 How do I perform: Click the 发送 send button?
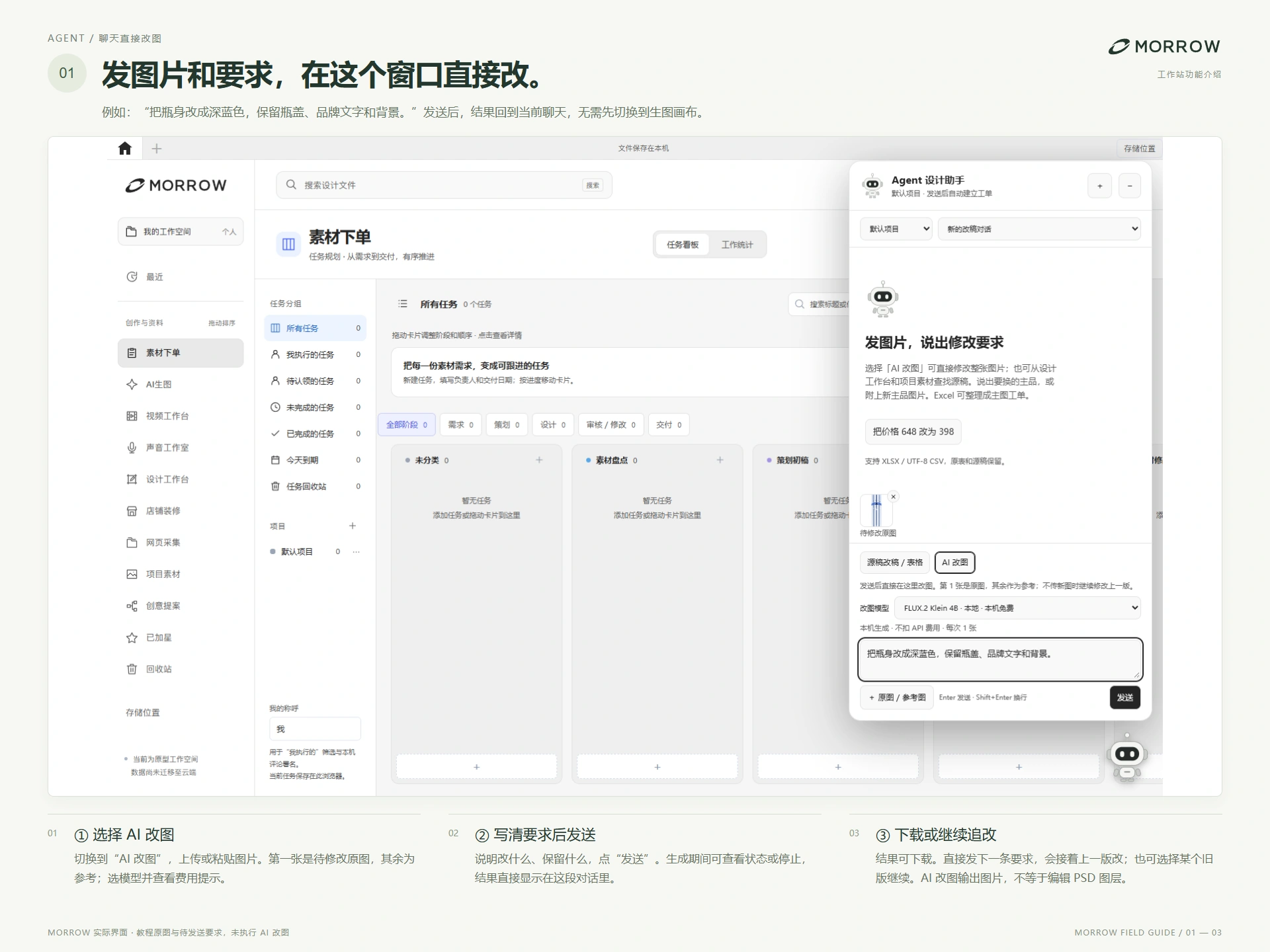pos(1124,697)
